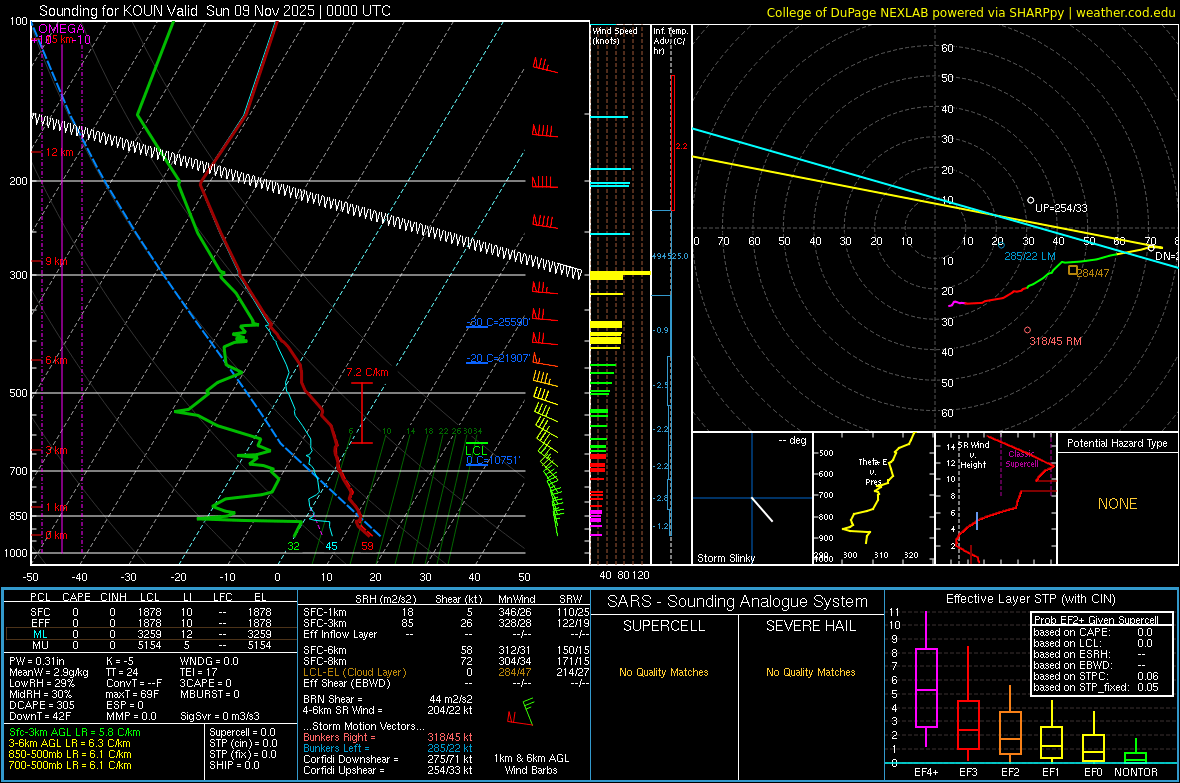Click the NONE hazard type text
1180x783 pixels.
click(1118, 504)
